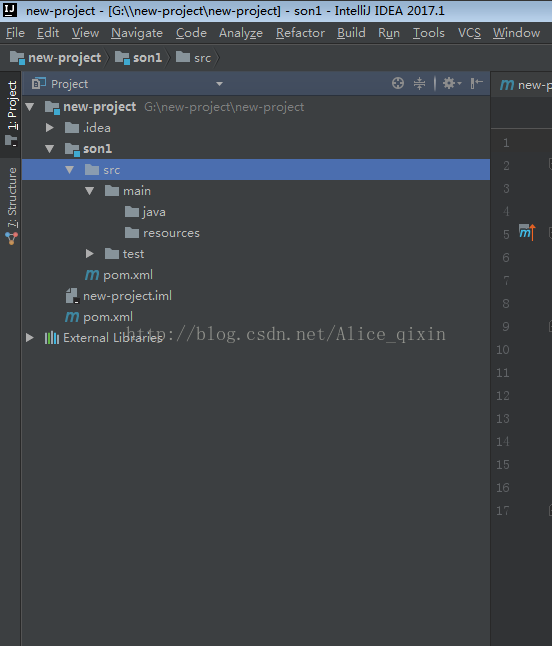This screenshot has width=552, height=646.
Task: Open the Build menu
Action: [x=351, y=33]
